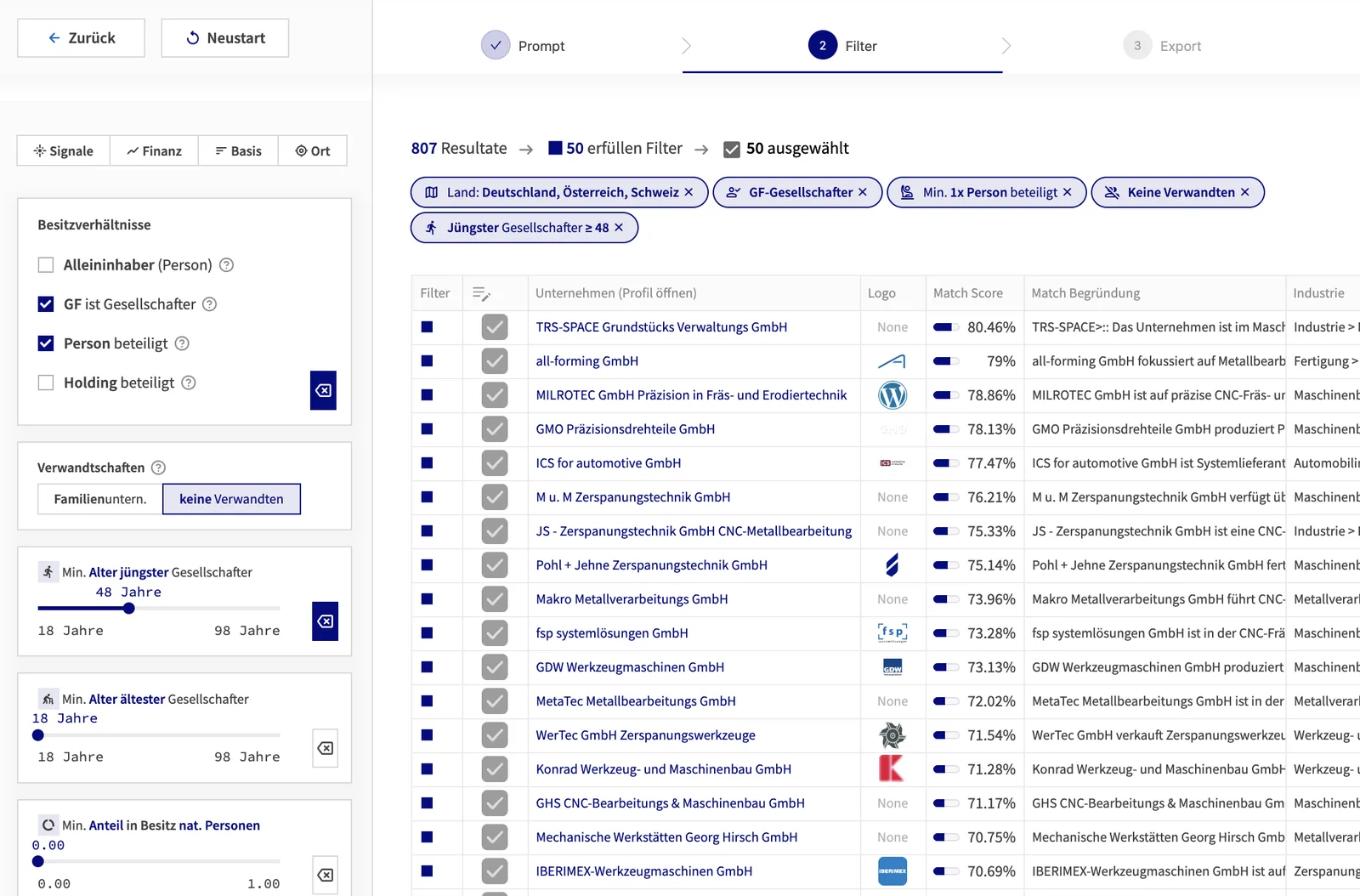1360x896 pixels.
Task: Clear the Besitzverhältnisse filter with the reset icon
Action: (x=323, y=390)
